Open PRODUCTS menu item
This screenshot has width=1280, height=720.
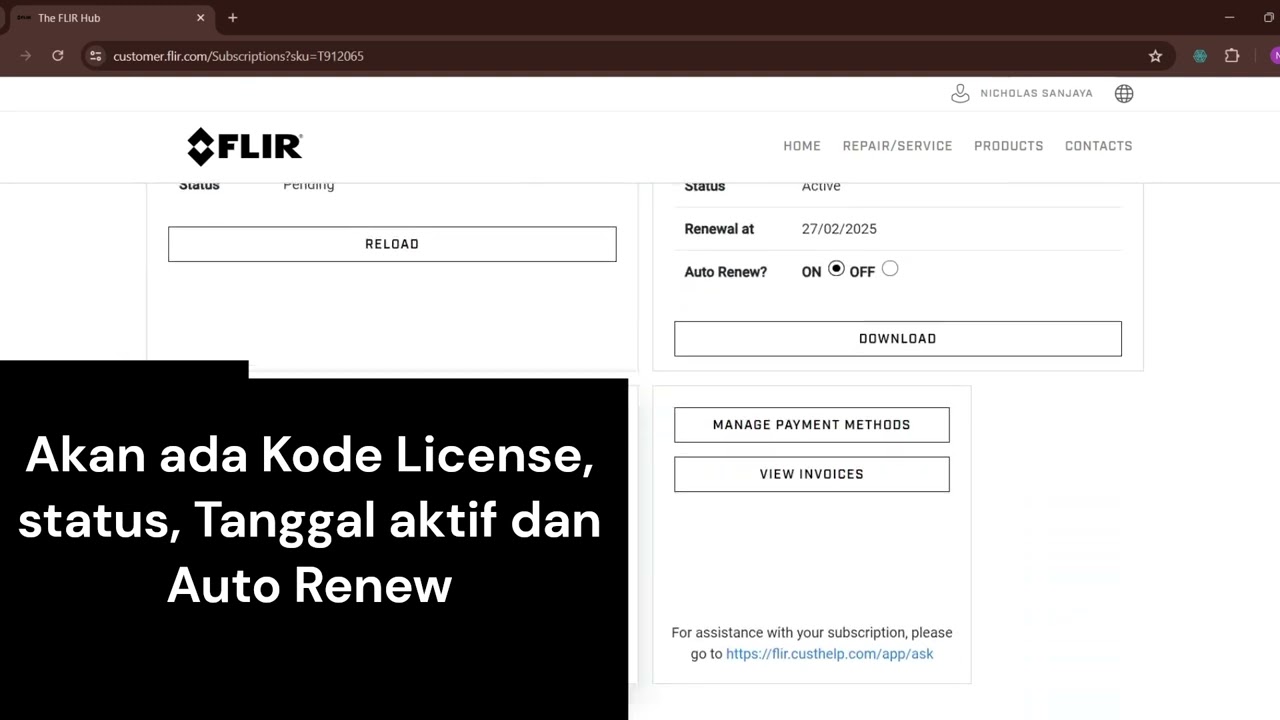(1008, 146)
